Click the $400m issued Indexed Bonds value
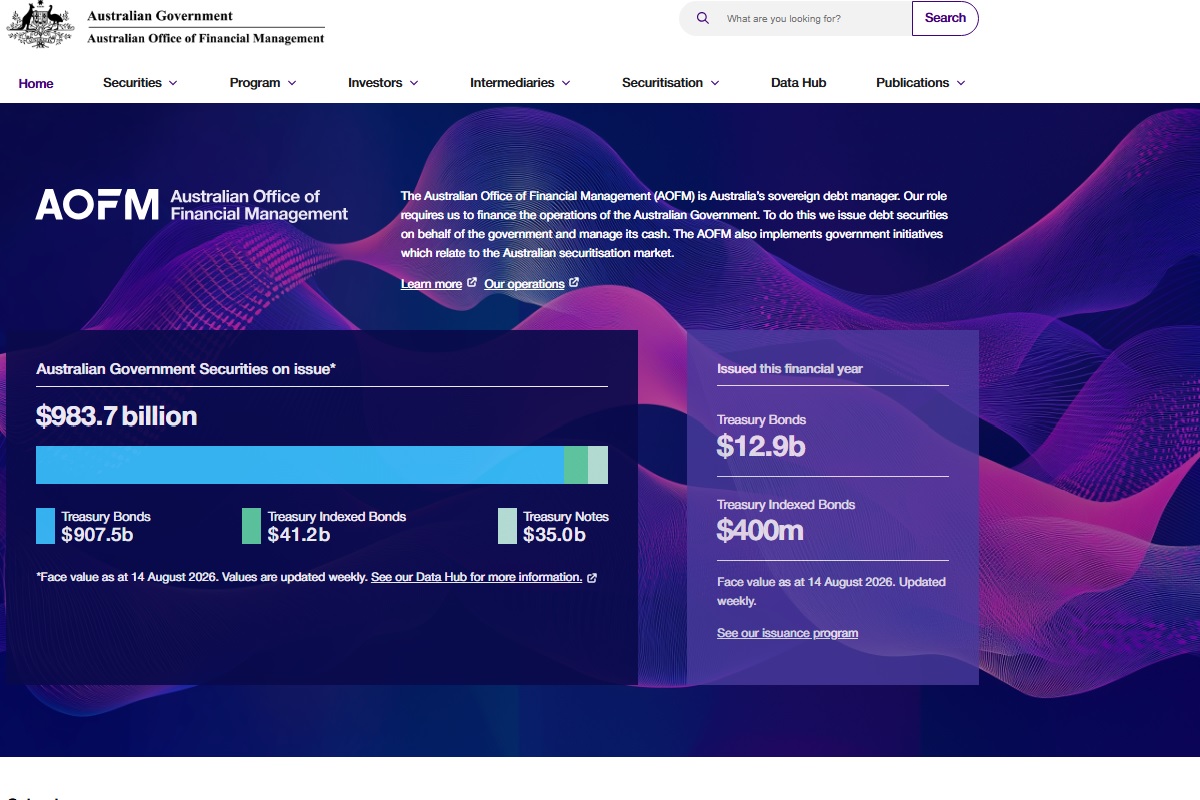 [x=760, y=531]
